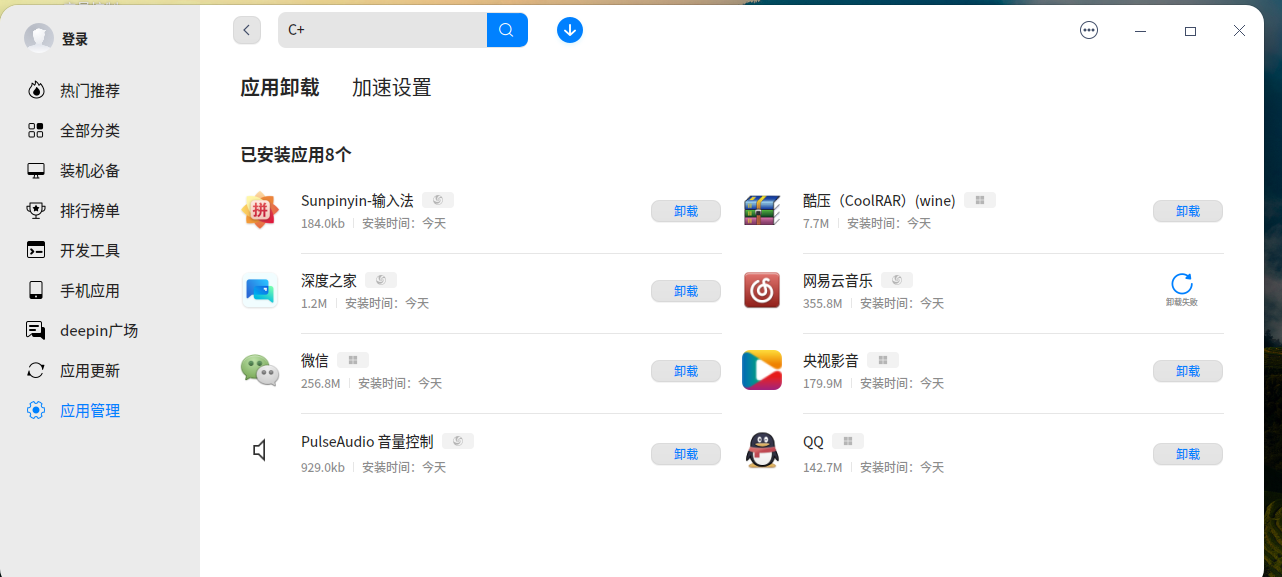Click the badge beside QQ's name

[847, 440]
